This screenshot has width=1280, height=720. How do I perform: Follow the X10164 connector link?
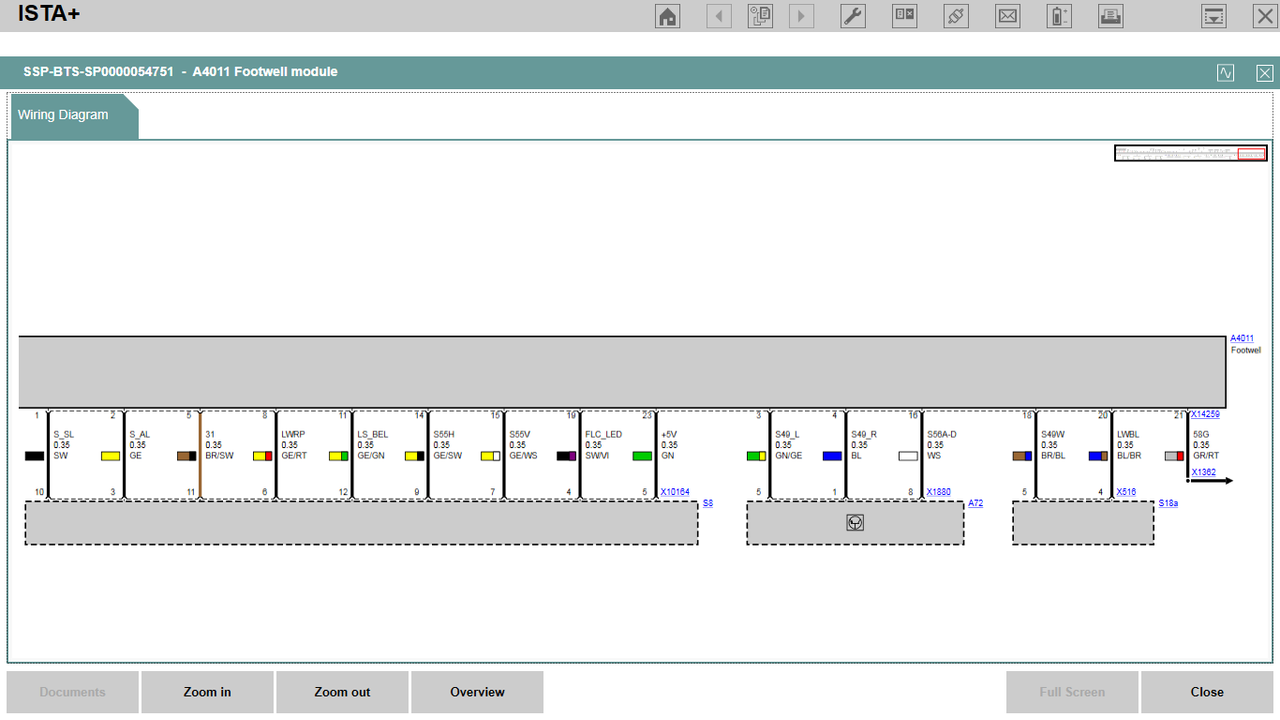click(x=675, y=492)
